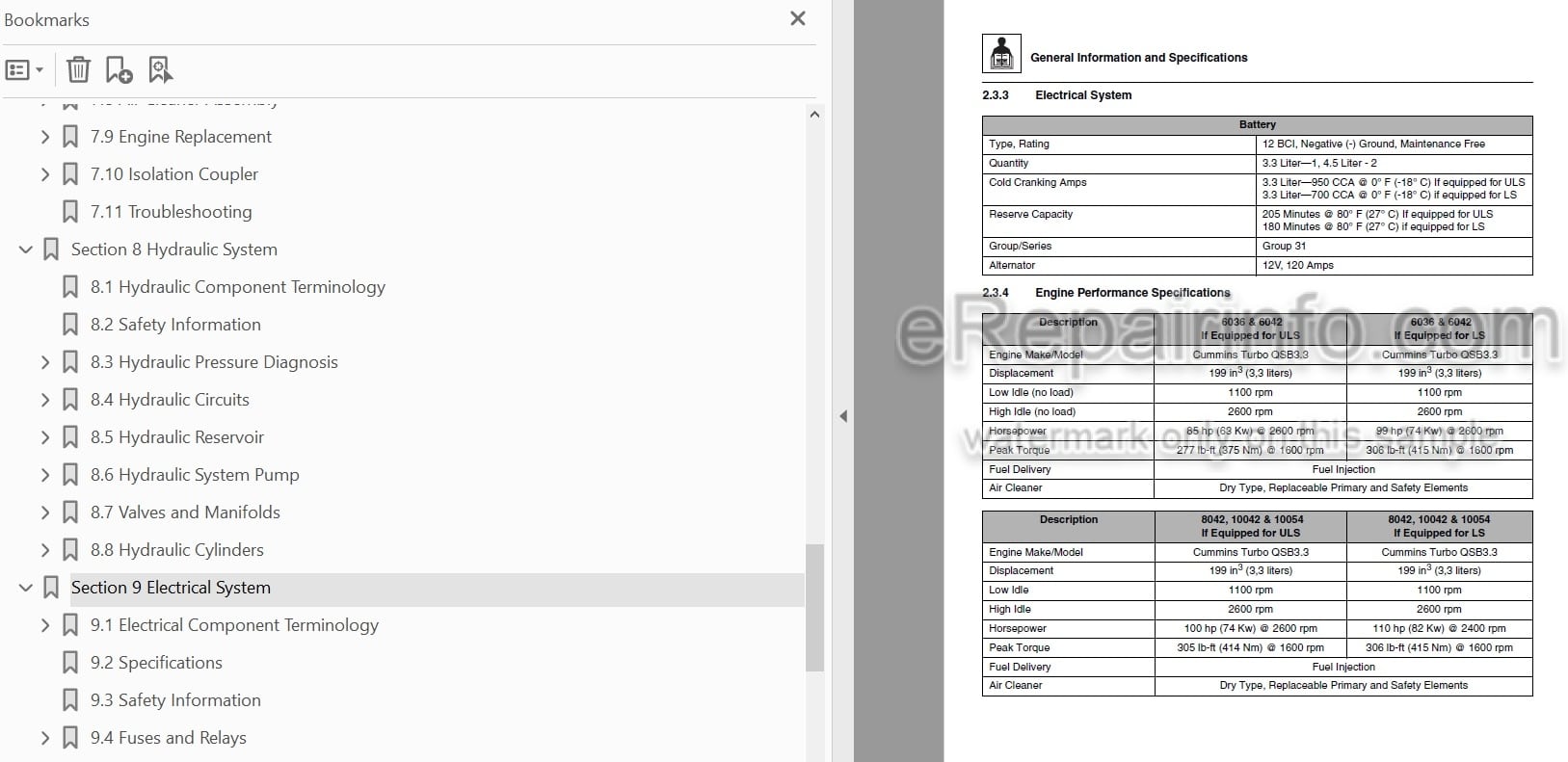Click bookmark icon beside Section 9
The height and width of the screenshot is (762, 1568).
(51, 588)
